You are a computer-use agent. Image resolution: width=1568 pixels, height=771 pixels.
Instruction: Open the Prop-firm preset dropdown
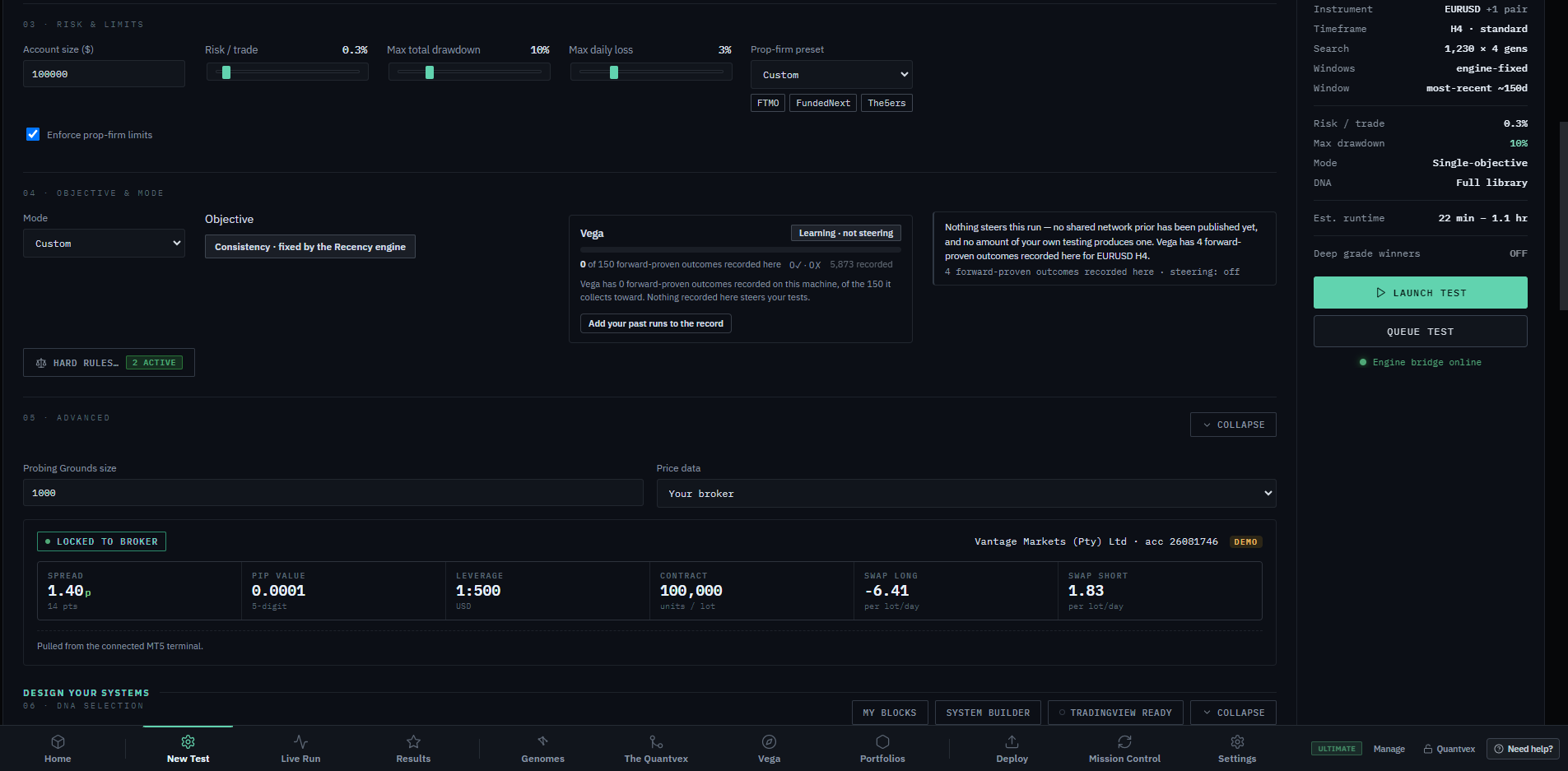point(831,75)
